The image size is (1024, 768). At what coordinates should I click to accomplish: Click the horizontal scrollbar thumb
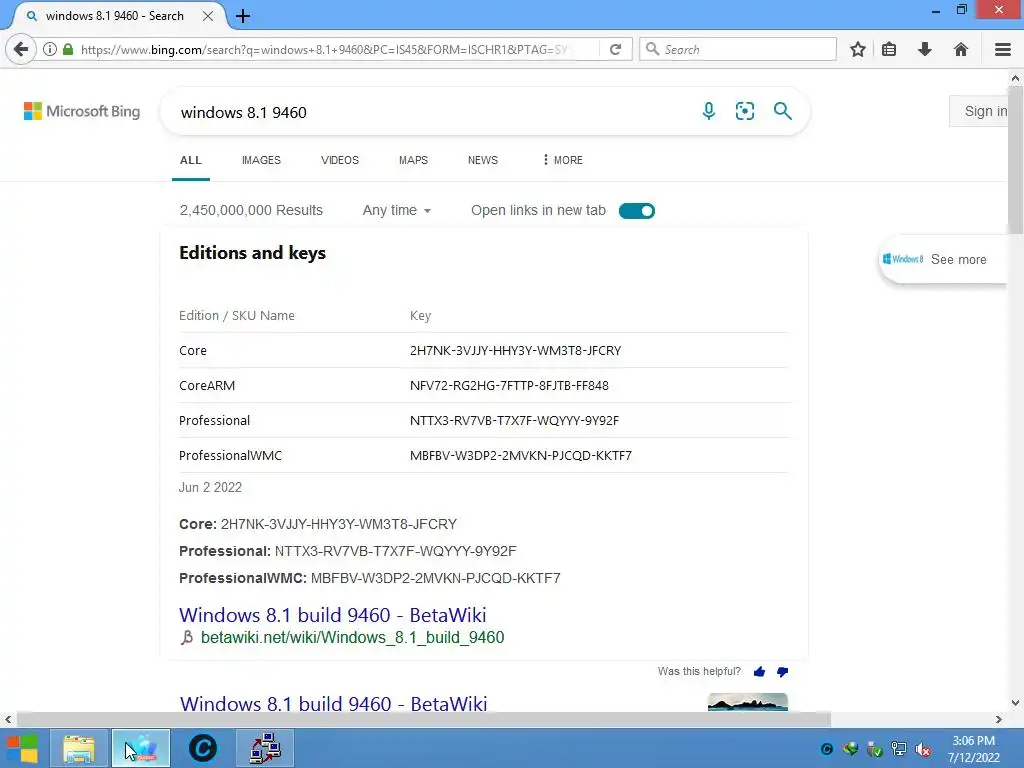pyautogui.click(x=423, y=719)
